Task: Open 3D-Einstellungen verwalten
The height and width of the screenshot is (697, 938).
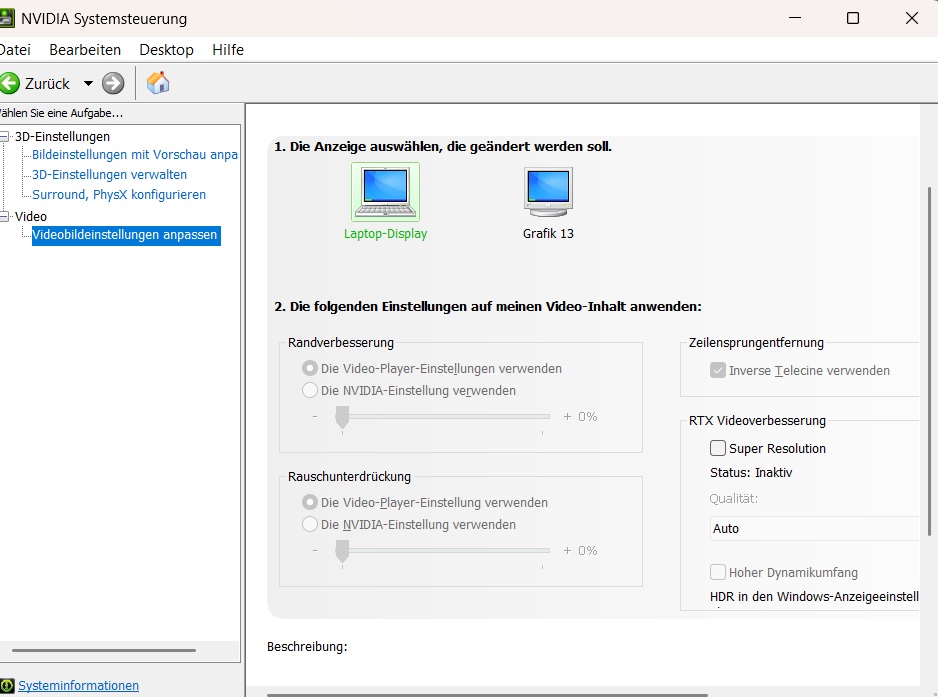Action: pyautogui.click(x=109, y=175)
